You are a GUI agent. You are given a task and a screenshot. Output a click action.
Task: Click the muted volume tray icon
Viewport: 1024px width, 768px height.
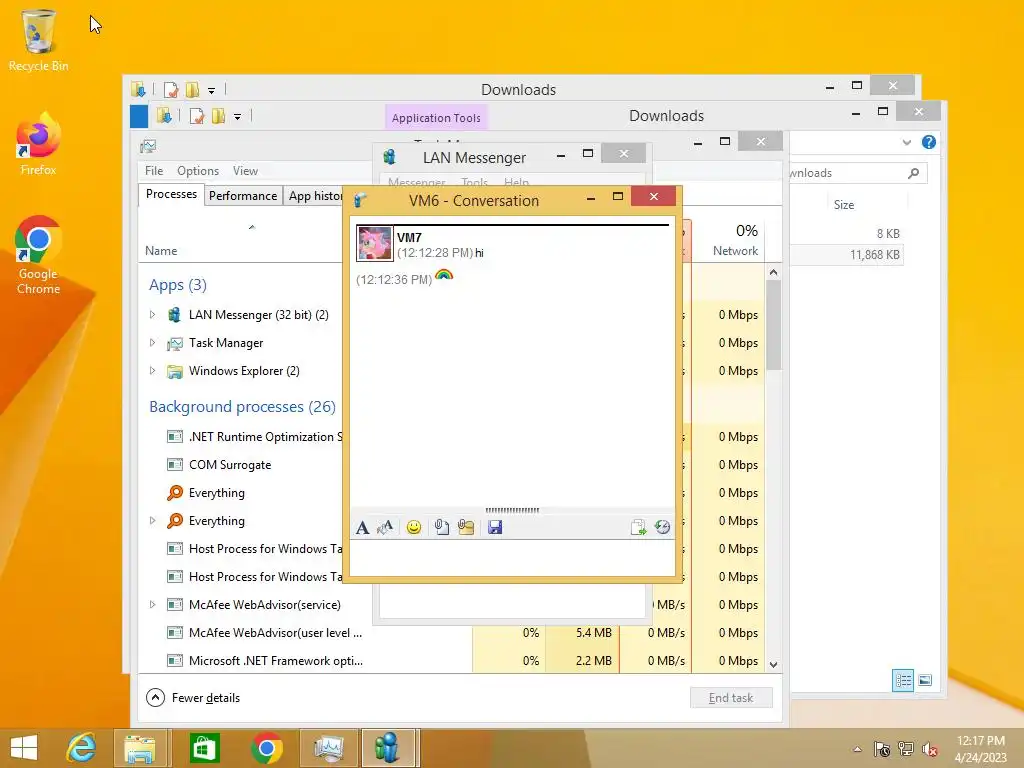(930, 749)
